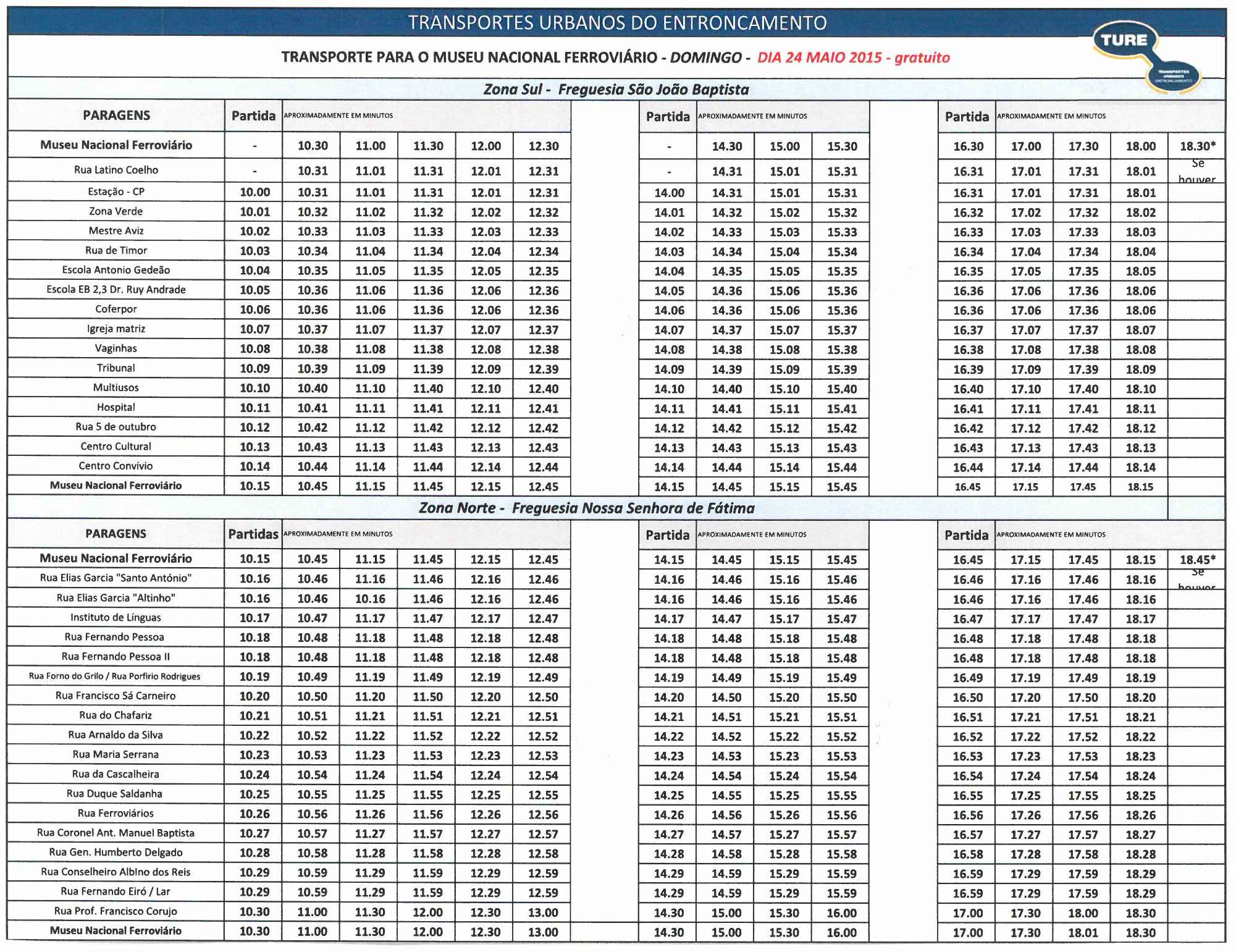Screen dimensions: 1236x952
Task: Click 'Rua Forno do Grilo / Rua Porfirio Rodrigues'
Action: click(x=115, y=676)
